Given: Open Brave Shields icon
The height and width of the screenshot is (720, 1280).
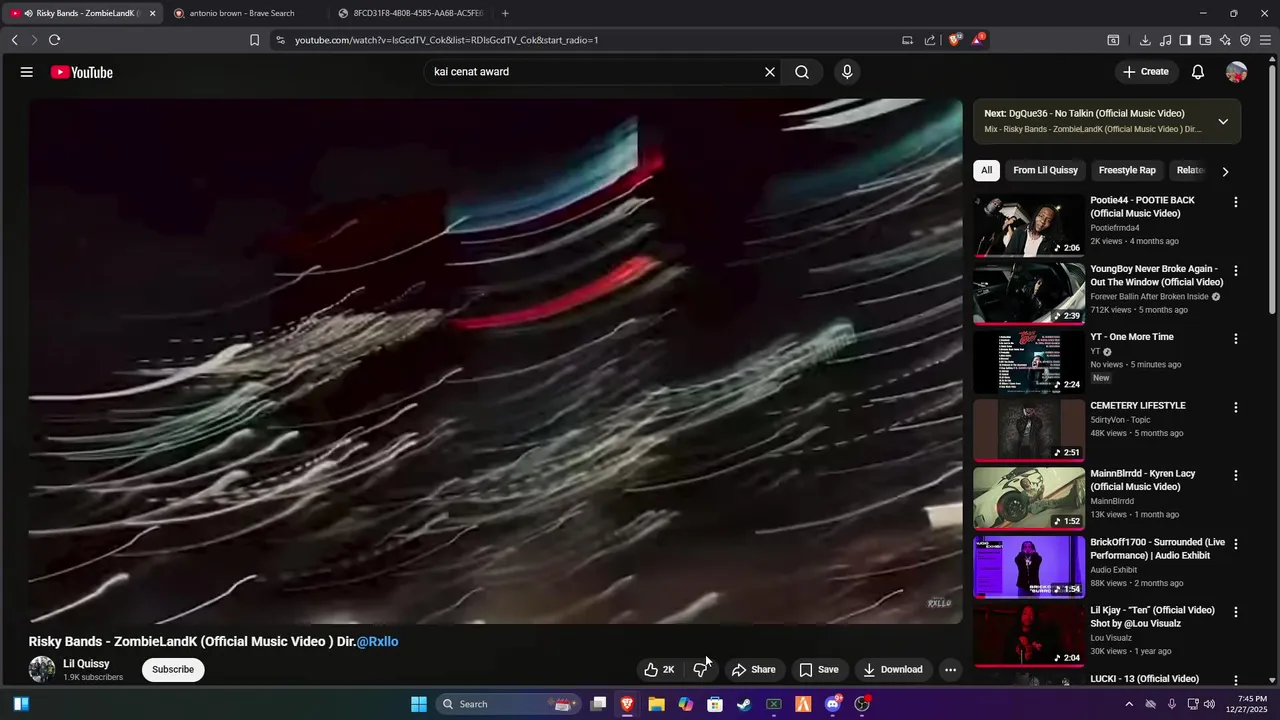Looking at the screenshot, I should coord(955,40).
